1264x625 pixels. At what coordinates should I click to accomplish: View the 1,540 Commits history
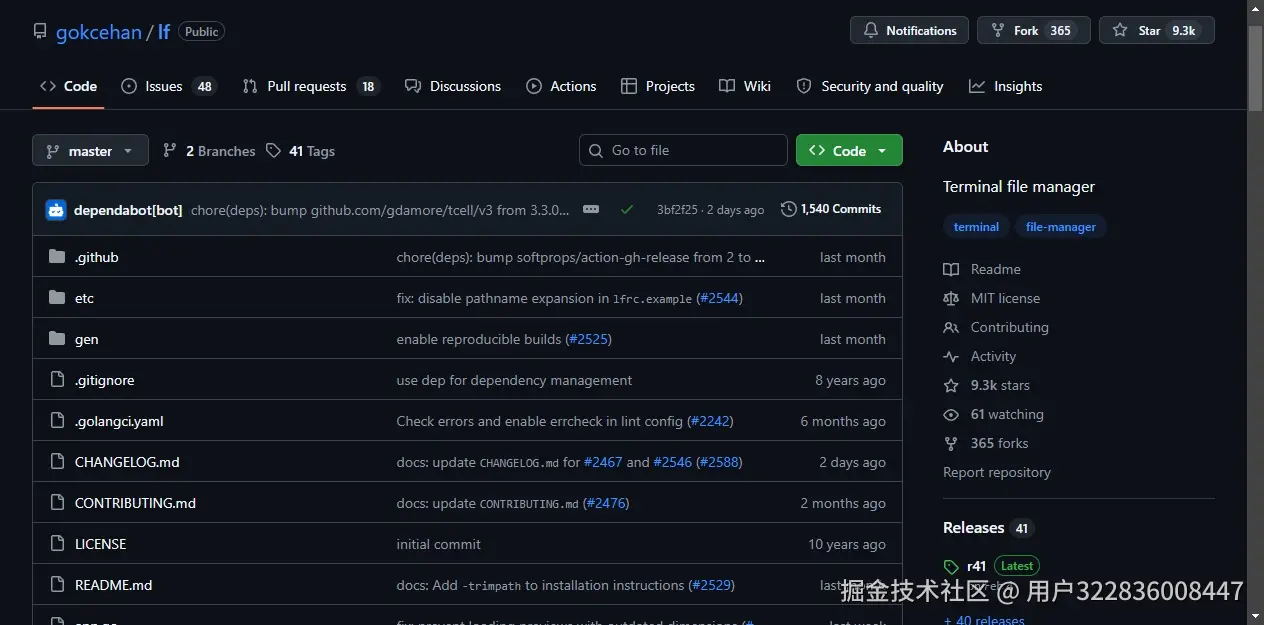[x=831, y=209]
